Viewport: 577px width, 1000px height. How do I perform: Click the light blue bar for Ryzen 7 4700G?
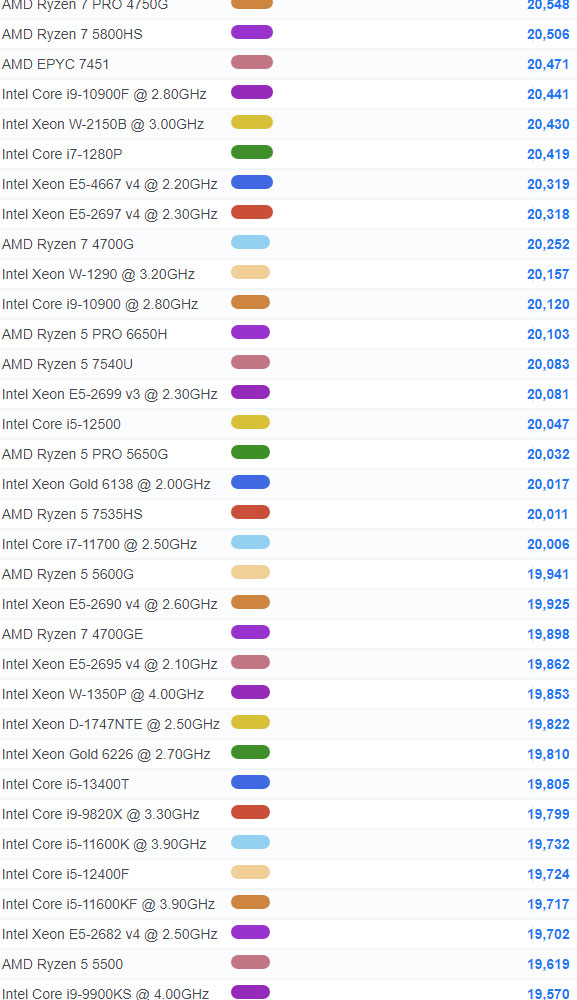(x=251, y=242)
